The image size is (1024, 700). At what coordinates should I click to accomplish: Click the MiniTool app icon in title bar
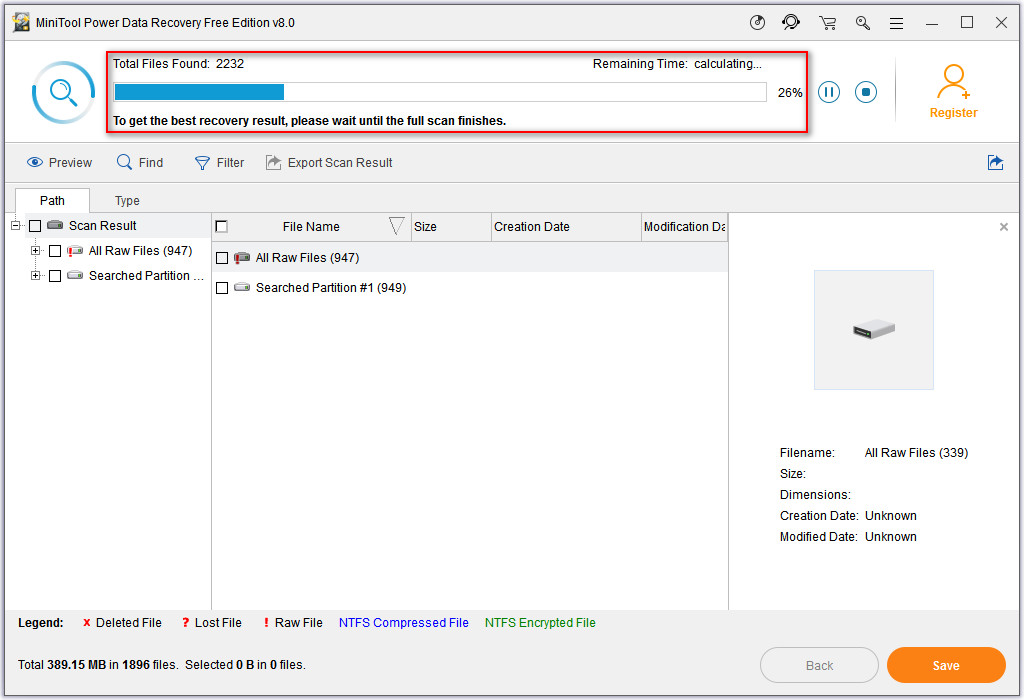21,23
